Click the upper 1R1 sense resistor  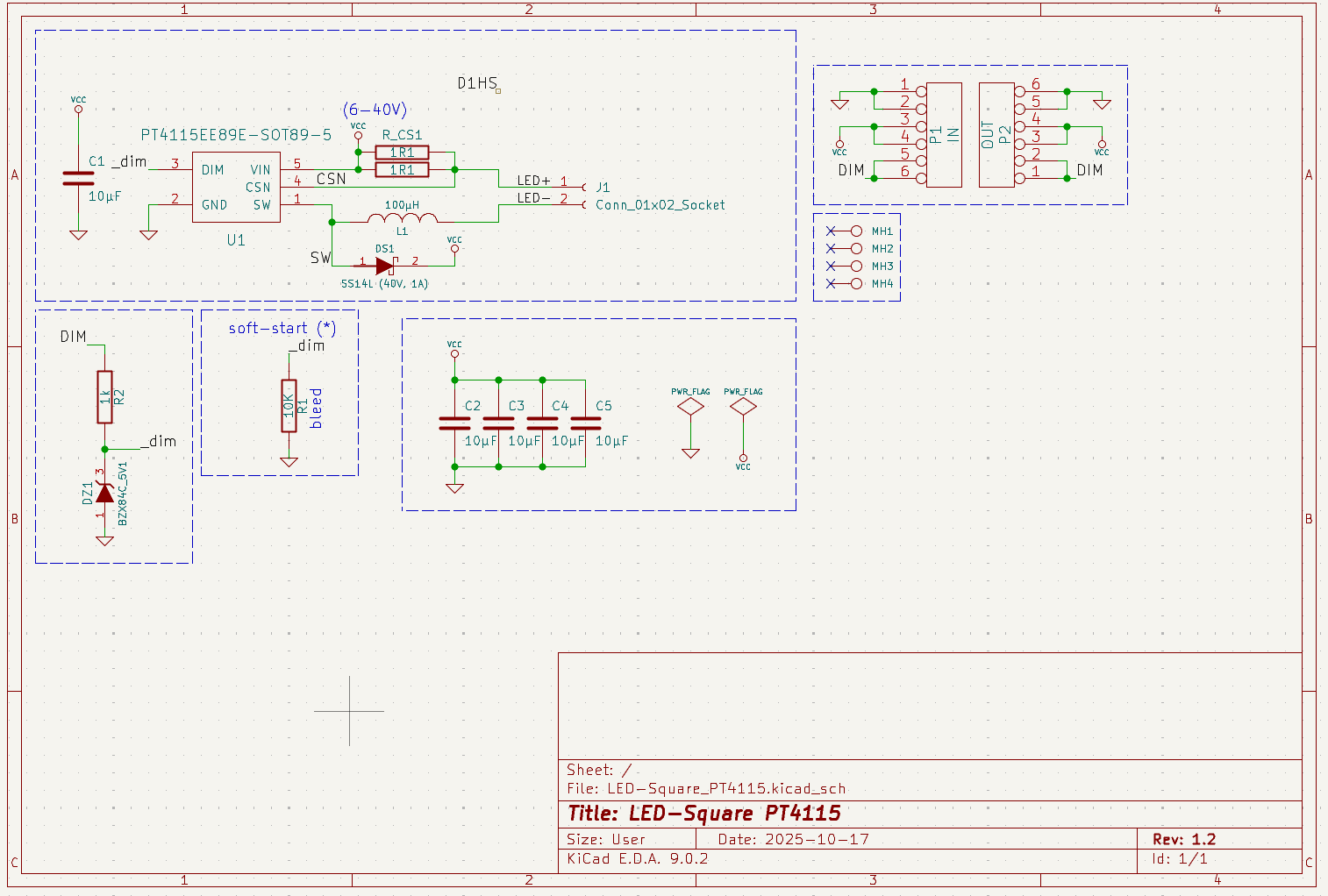[x=402, y=153]
